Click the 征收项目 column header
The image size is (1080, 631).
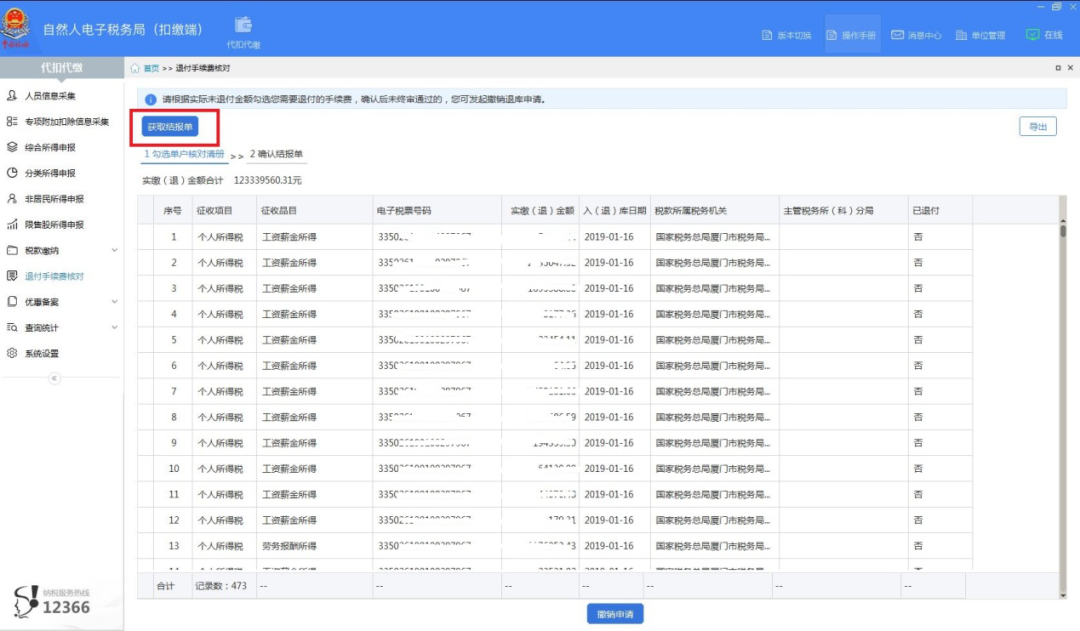pos(223,211)
